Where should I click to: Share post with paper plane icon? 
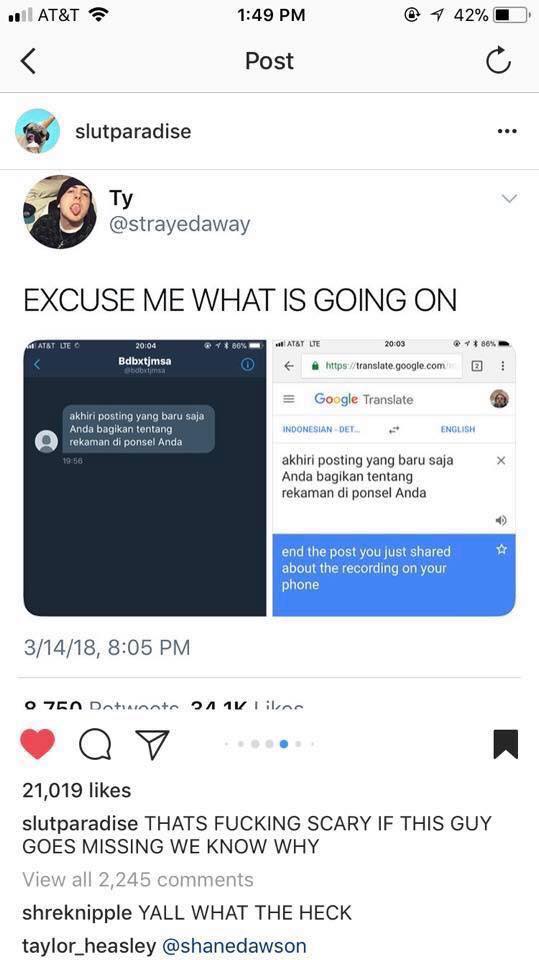coord(151,744)
